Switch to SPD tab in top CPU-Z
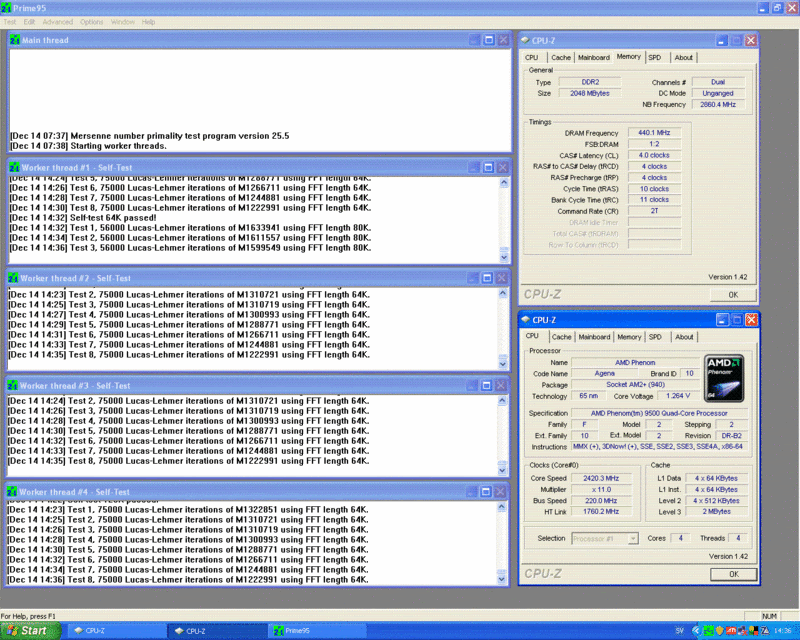 (x=655, y=57)
